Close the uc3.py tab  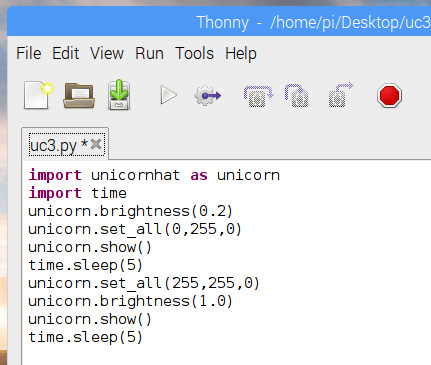coord(96,144)
